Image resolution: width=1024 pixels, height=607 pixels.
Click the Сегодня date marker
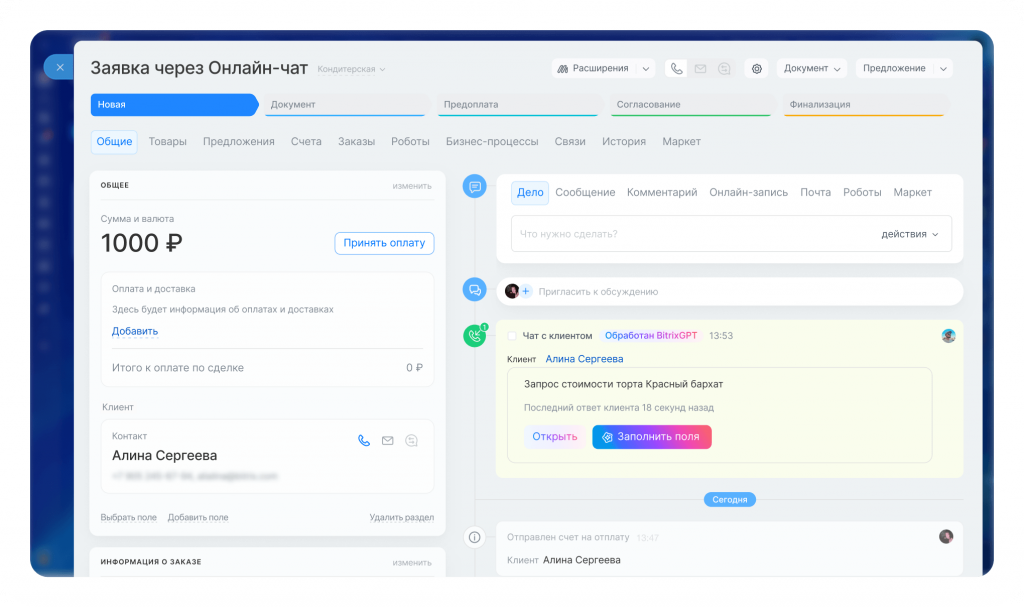pos(729,500)
